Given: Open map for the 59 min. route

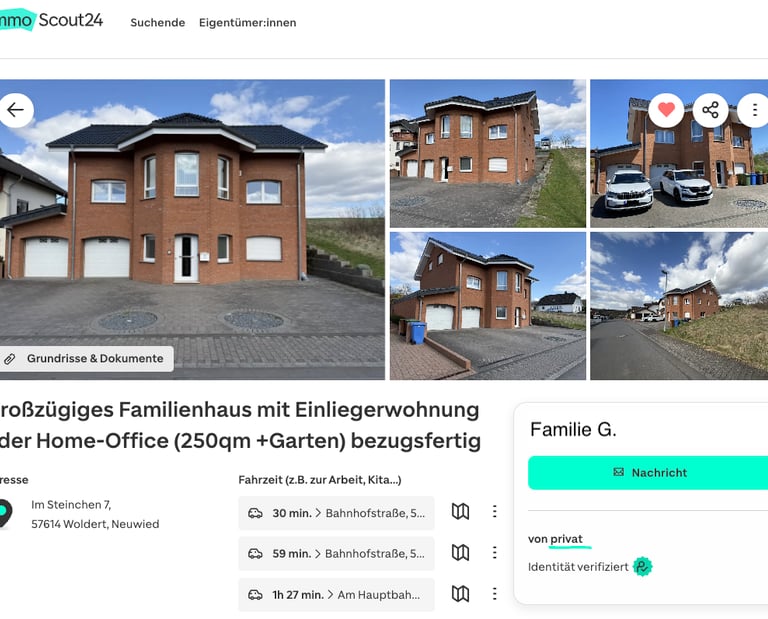Looking at the screenshot, I should (460, 553).
